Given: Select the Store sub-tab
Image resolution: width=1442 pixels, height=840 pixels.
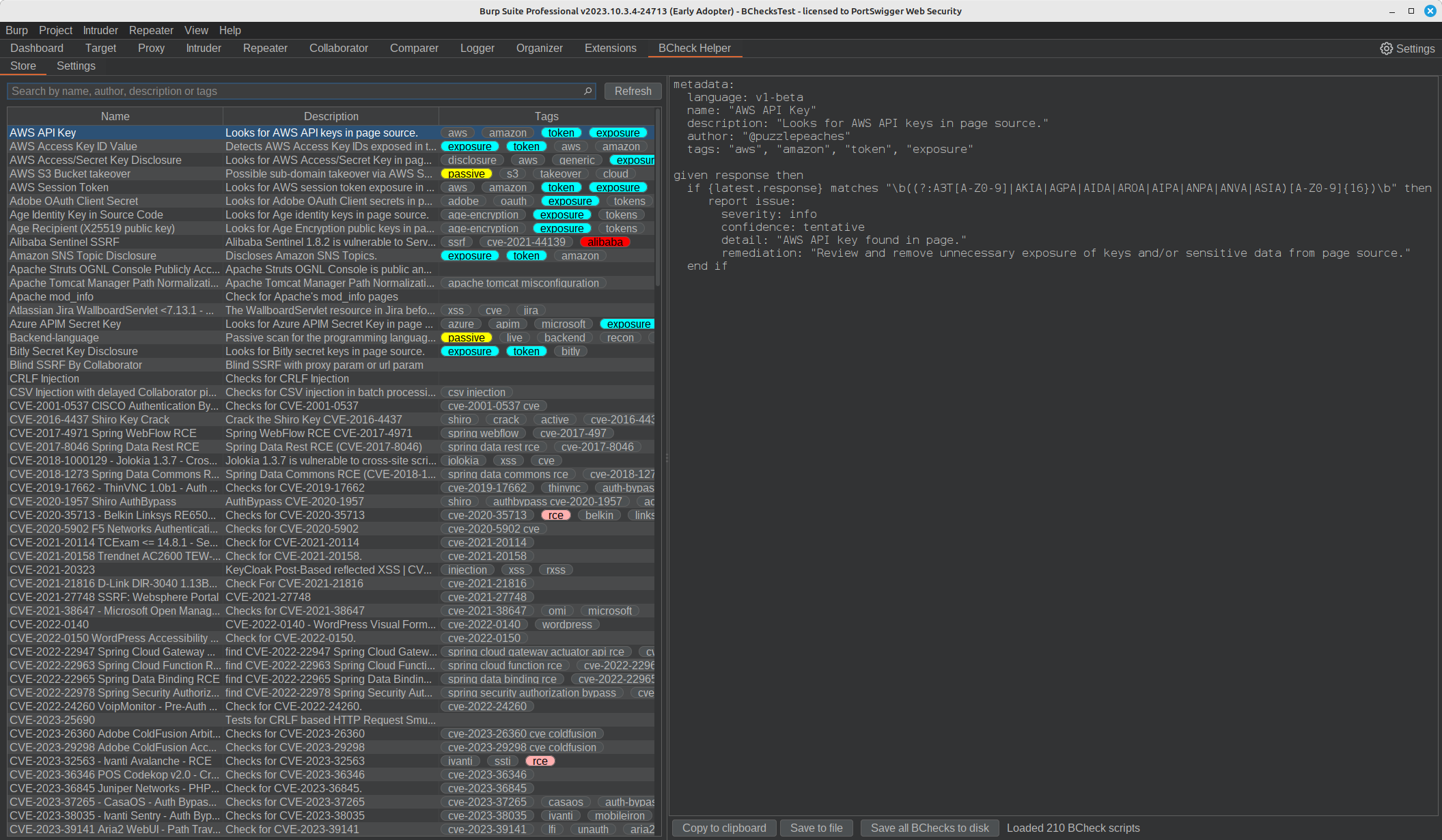Looking at the screenshot, I should tap(23, 66).
